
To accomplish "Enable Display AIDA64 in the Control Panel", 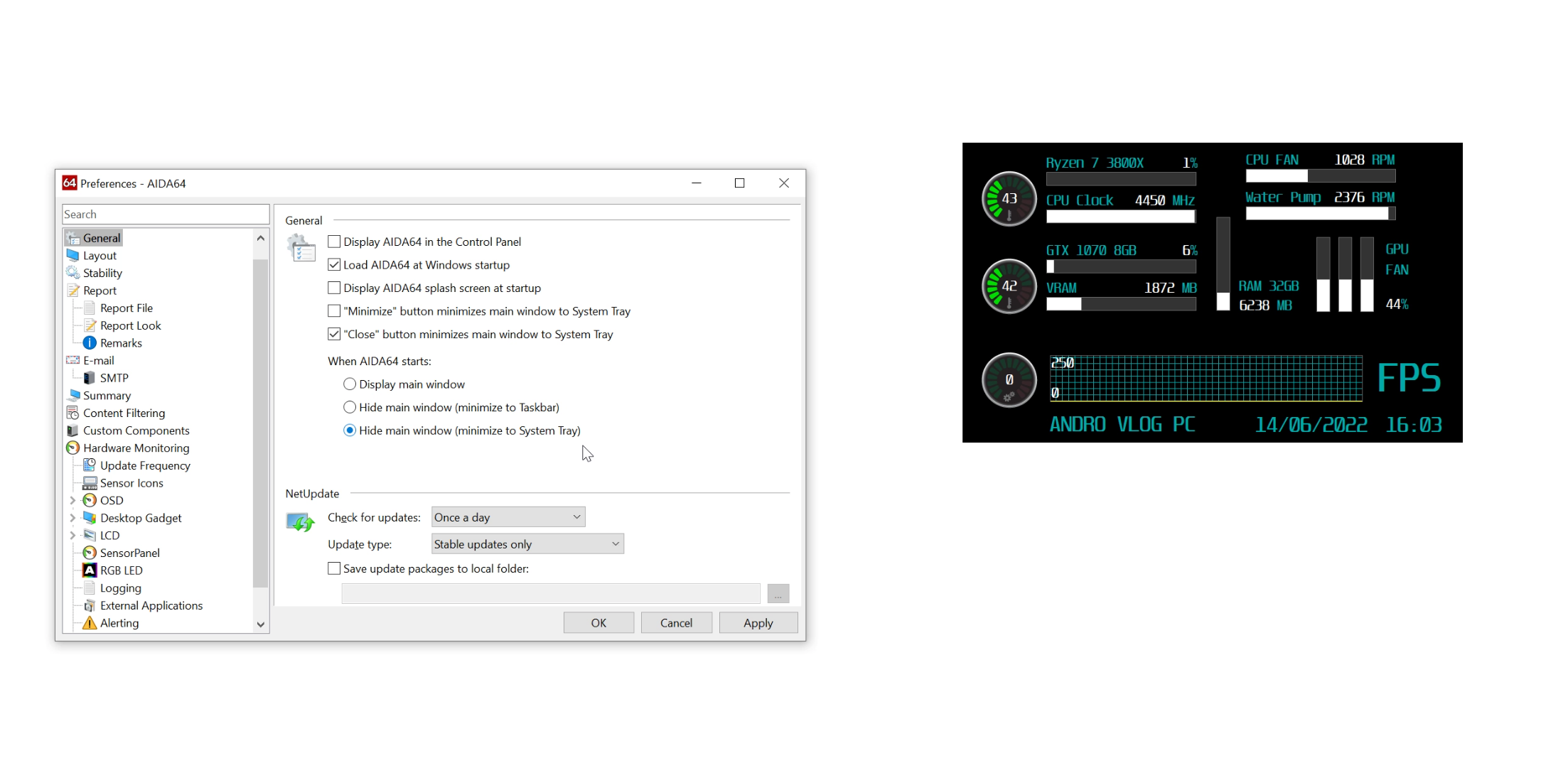I will pos(334,242).
